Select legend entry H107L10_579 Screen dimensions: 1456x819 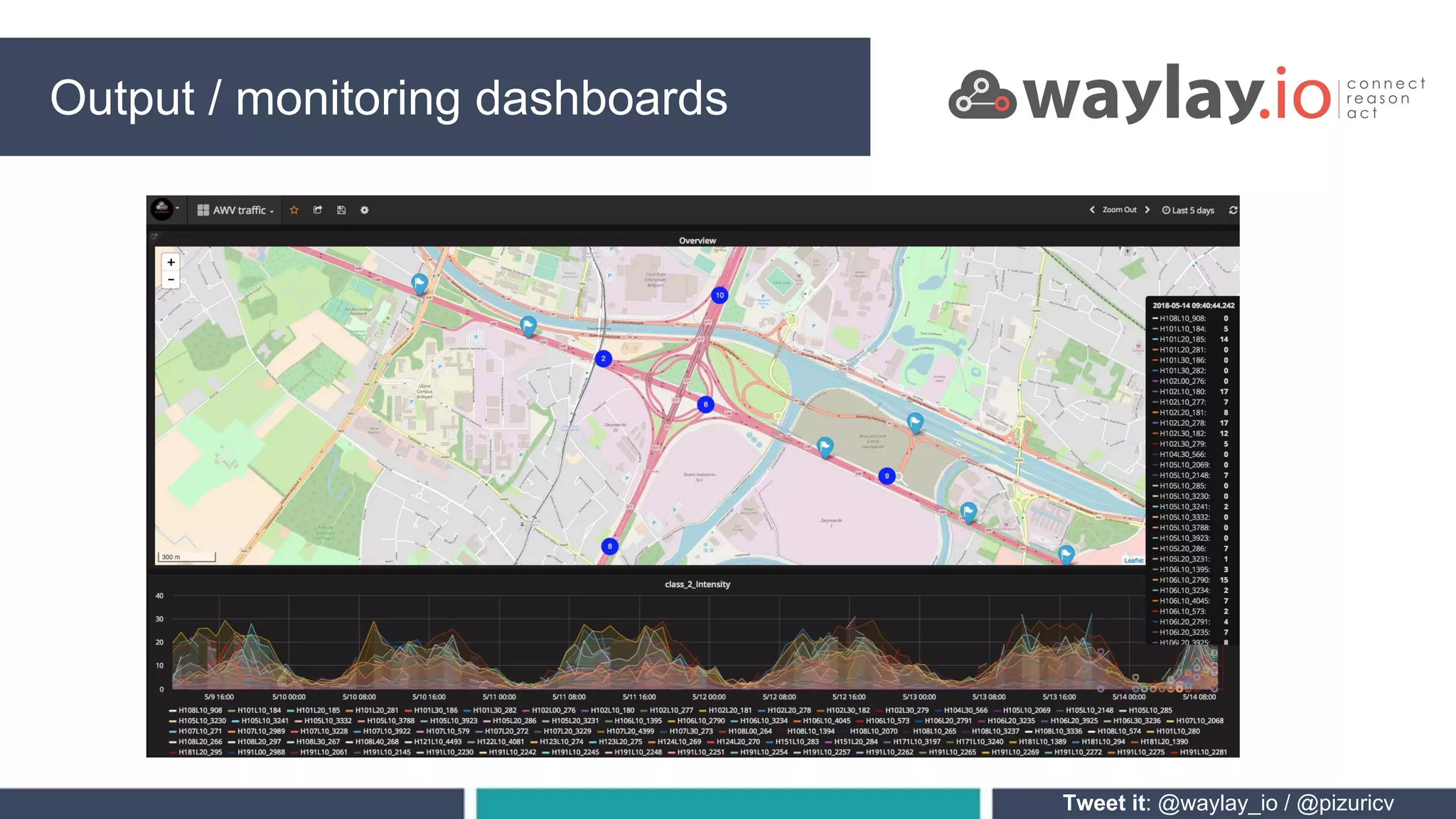[444, 731]
